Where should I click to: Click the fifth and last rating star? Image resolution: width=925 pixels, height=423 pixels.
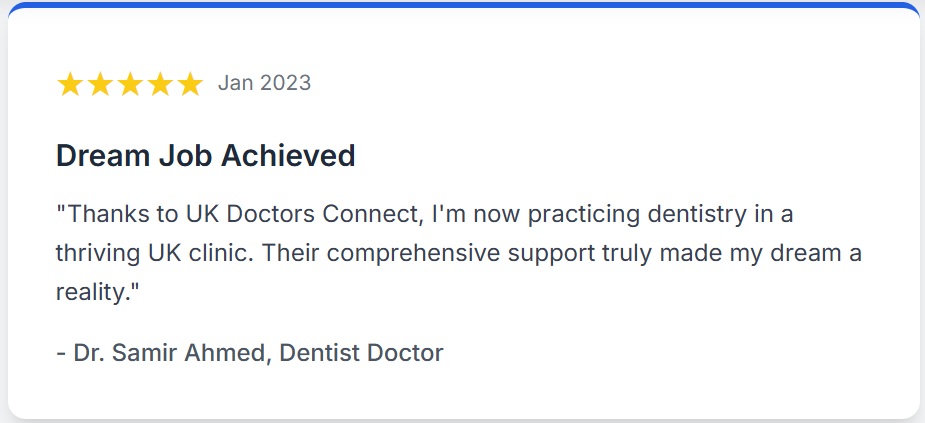tap(190, 84)
